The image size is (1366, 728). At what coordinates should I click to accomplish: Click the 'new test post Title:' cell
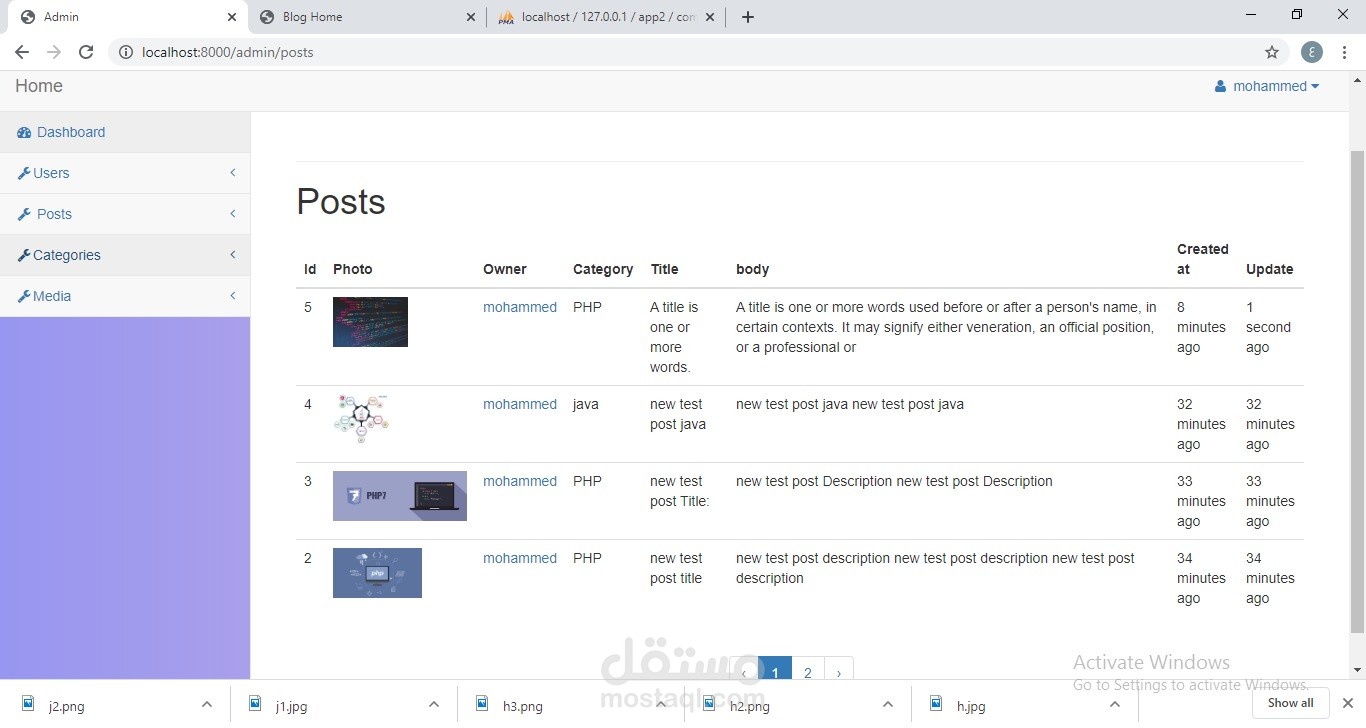coord(679,491)
